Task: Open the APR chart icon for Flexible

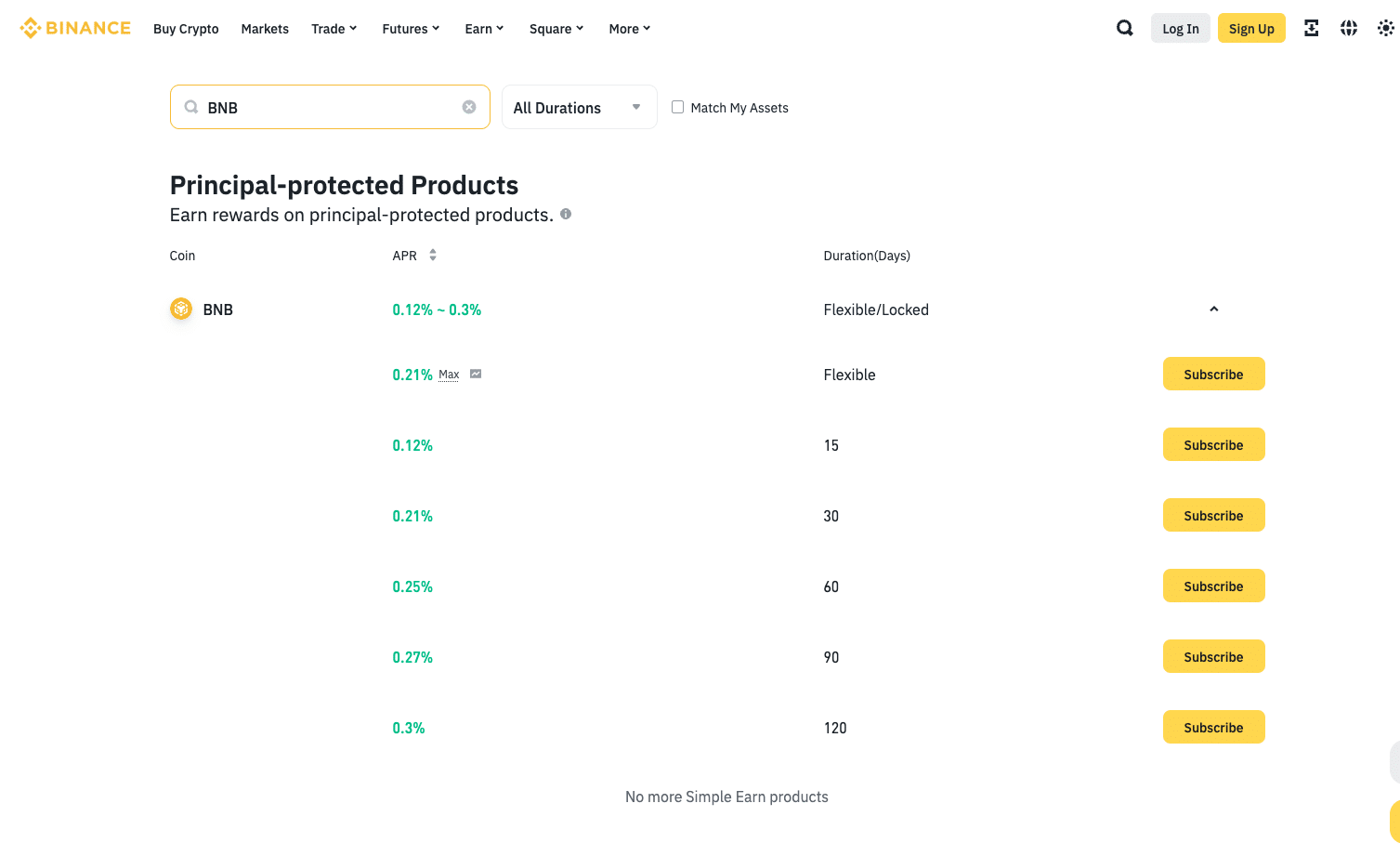Action: [x=476, y=374]
